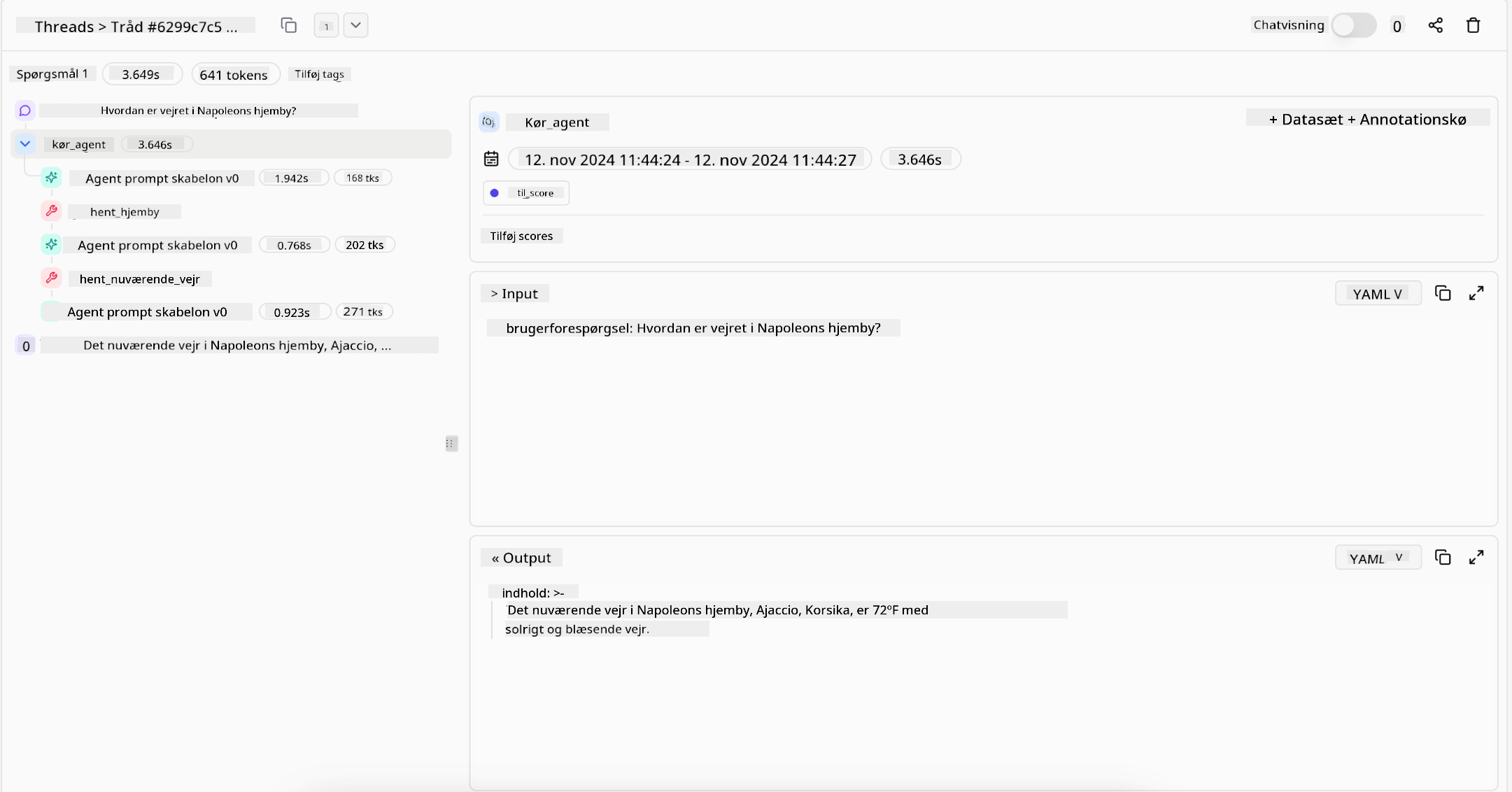Click Tilføj scores button
The width and height of the screenshot is (1512, 792).
(x=521, y=236)
